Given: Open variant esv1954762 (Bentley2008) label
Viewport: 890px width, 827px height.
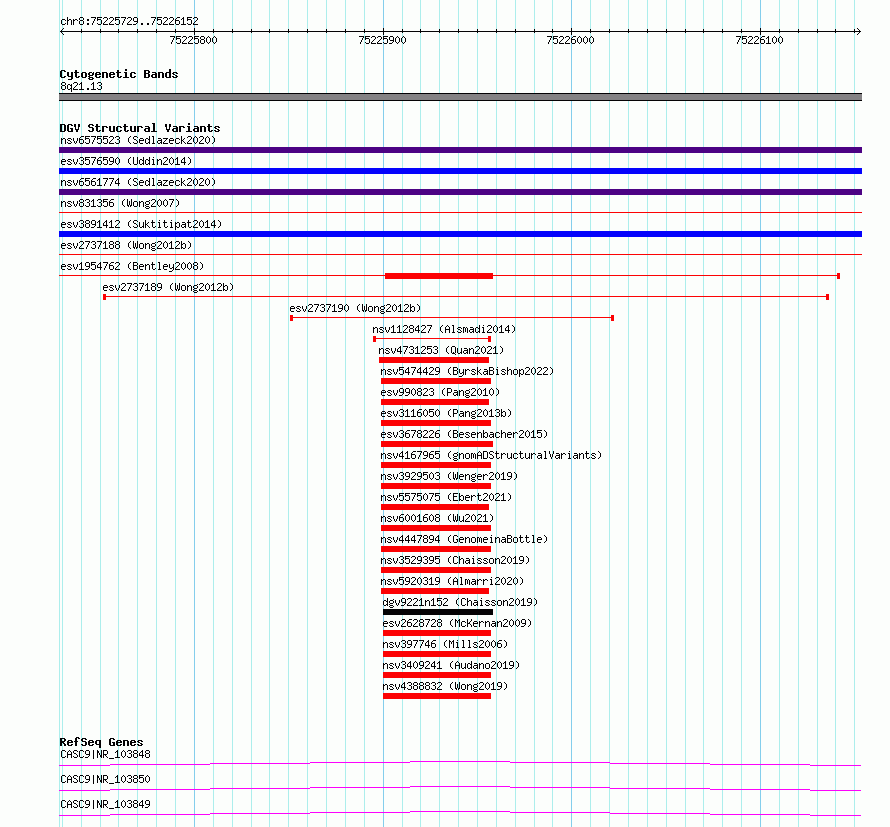Looking at the screenshot, I should pyautogui.click(x=132, y=266).
